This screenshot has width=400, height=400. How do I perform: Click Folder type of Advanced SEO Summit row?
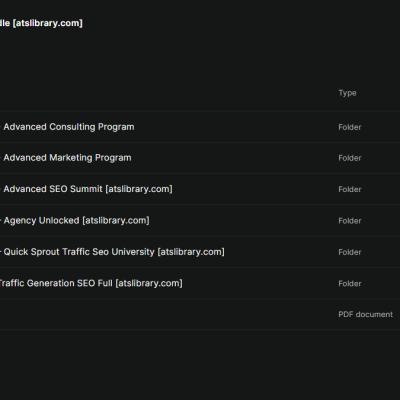[350, 189]
